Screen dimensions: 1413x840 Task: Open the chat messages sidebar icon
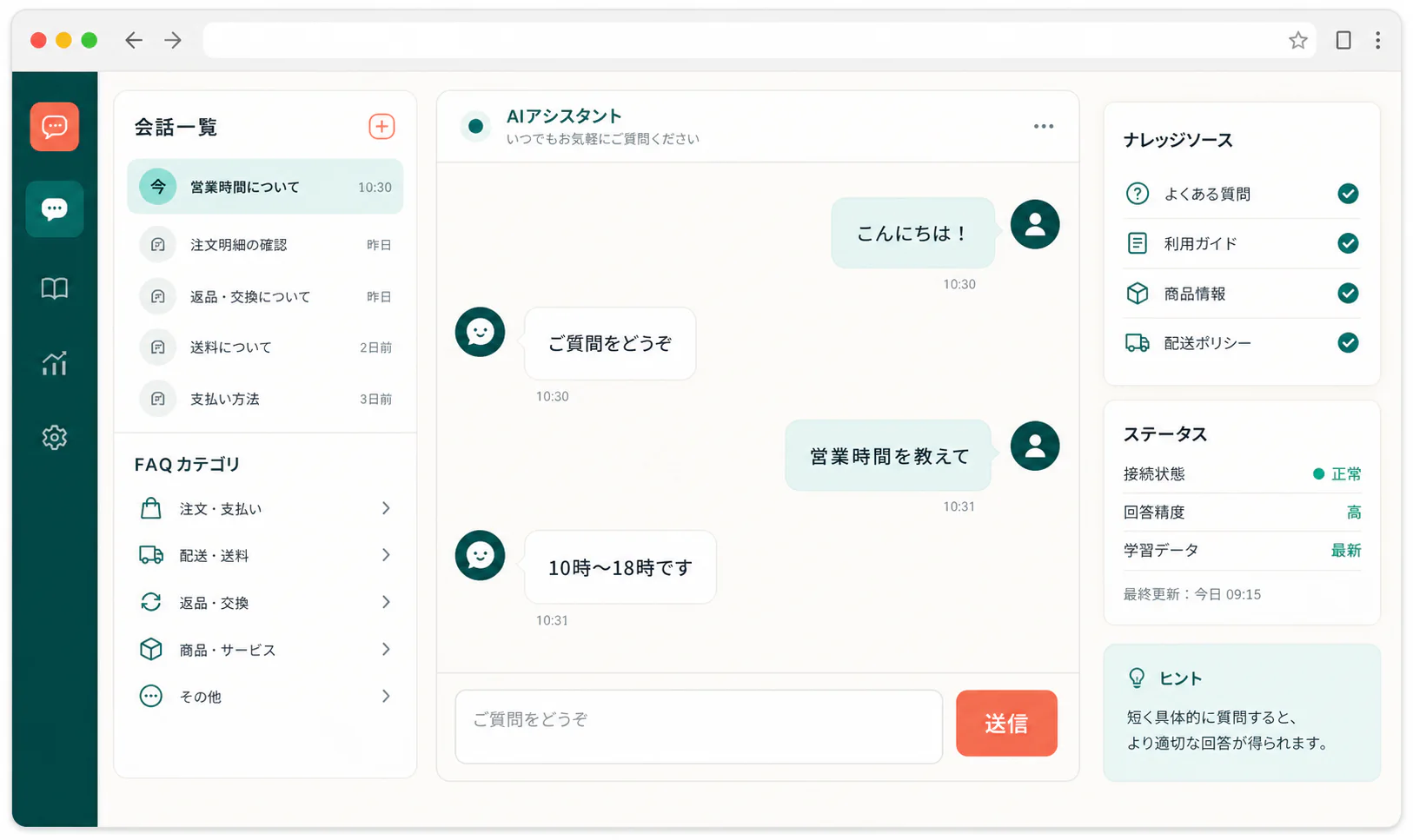click(x=55, y=208)
